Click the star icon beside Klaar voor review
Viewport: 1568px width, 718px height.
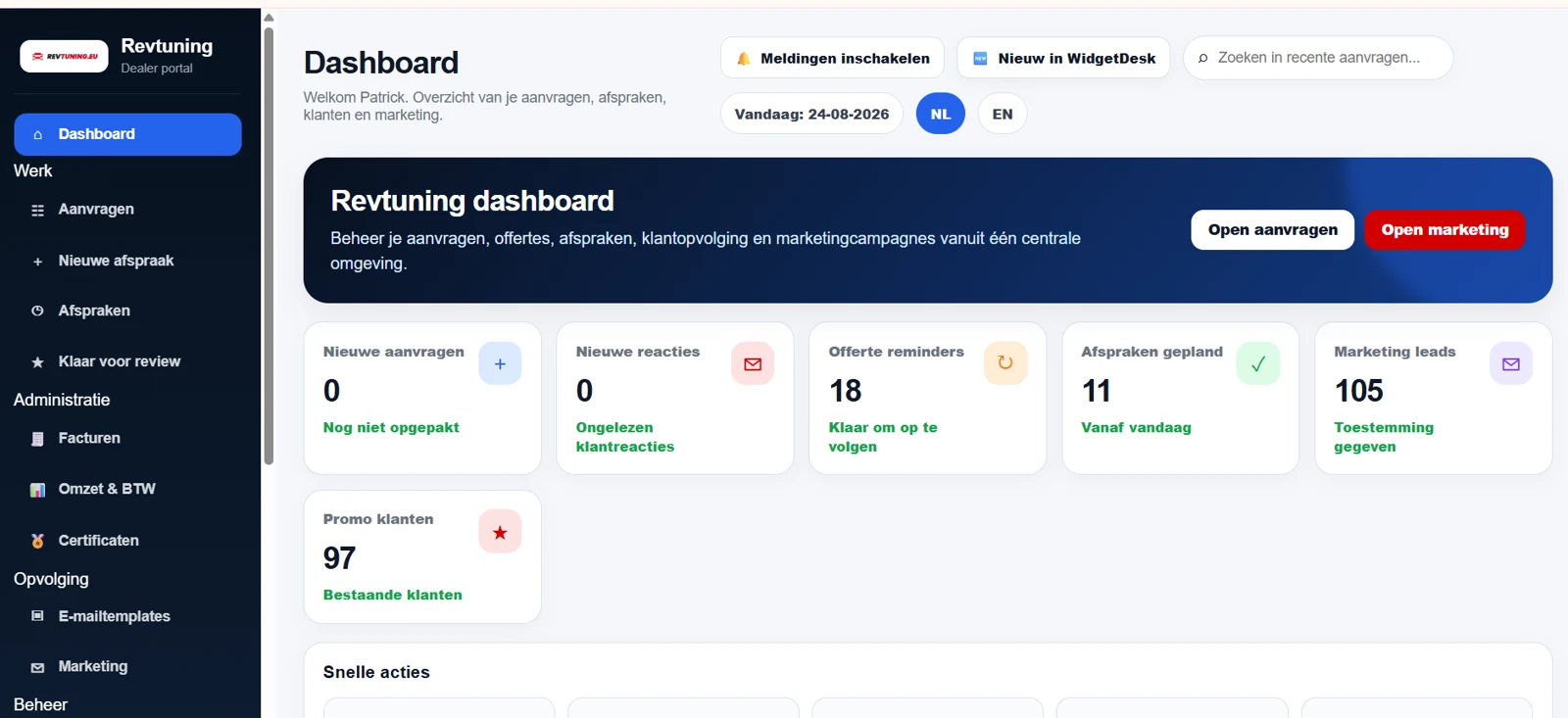click(x=38, y=361)
